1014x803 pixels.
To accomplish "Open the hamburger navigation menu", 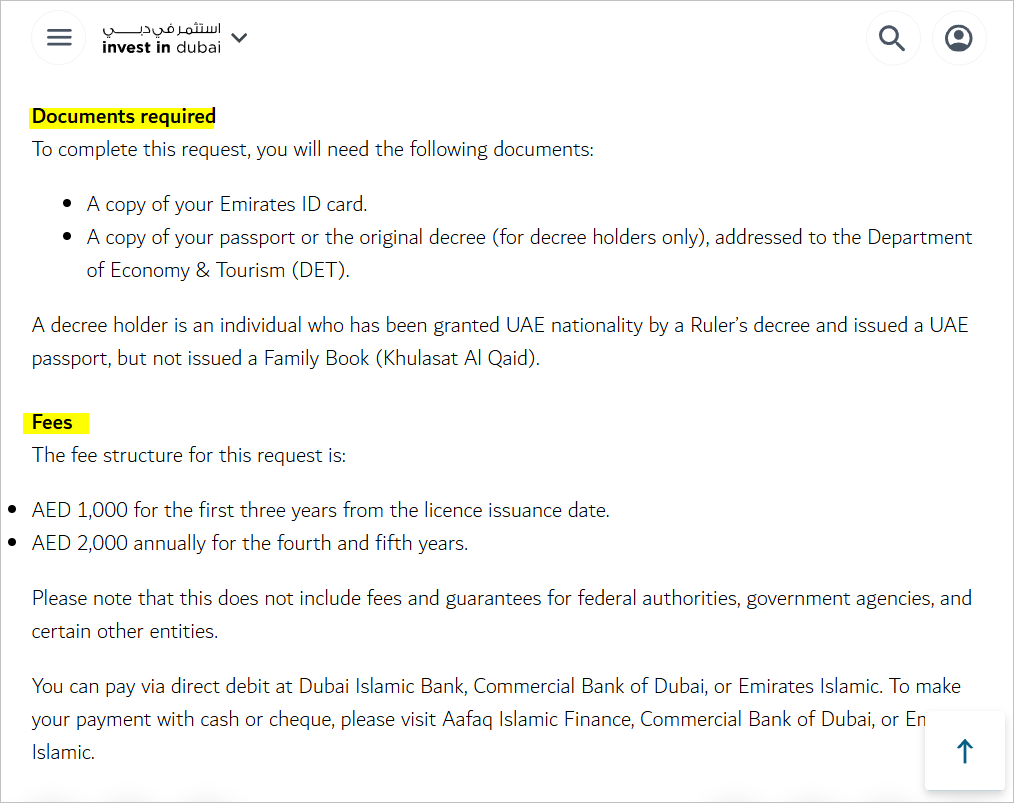I will 59,37.
